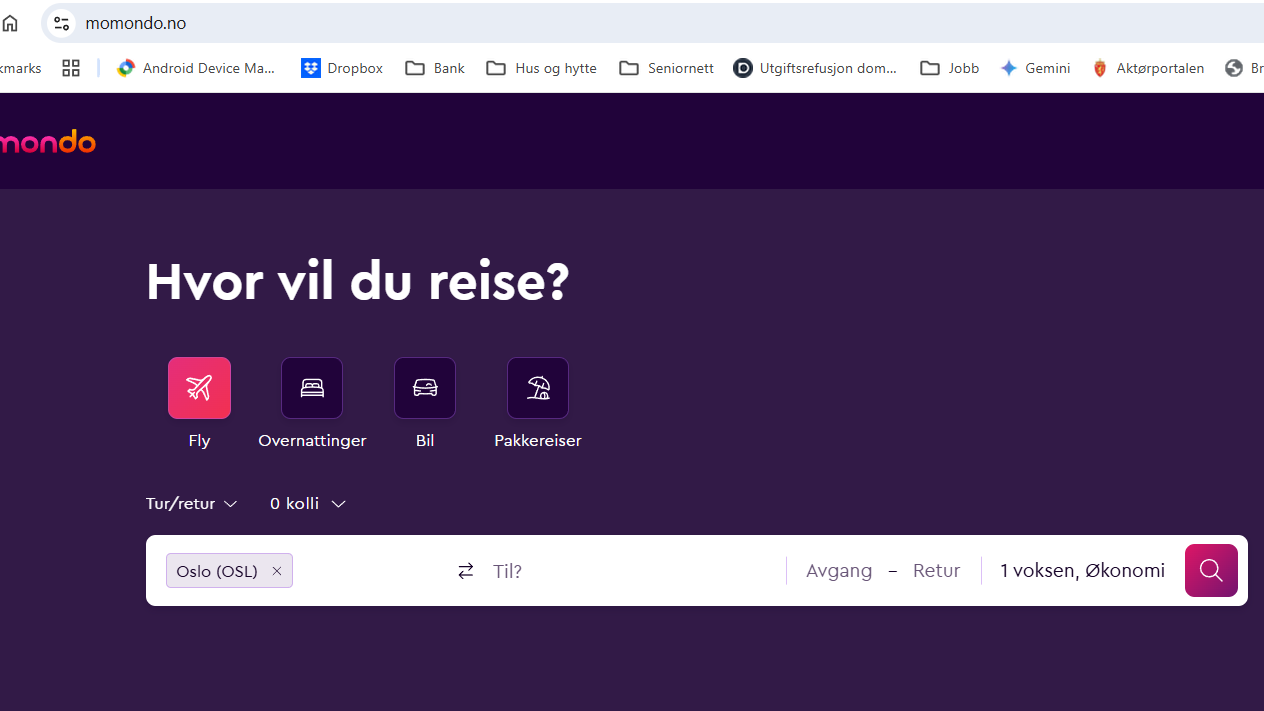The image size is (1264, 711).
Task: Open the Bank bookmarks folder
Action: pos(434,68)
